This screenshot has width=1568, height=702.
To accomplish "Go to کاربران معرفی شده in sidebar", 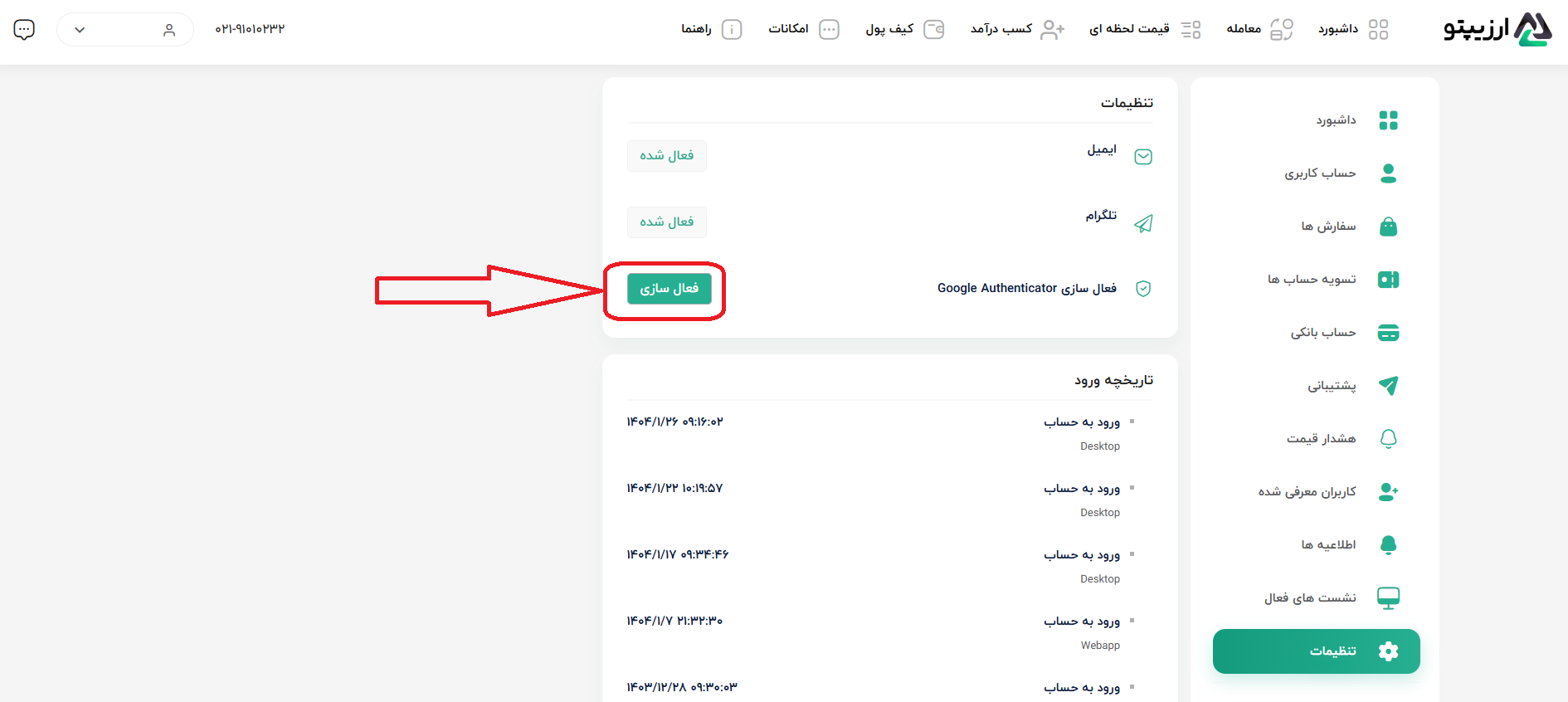I will 1307,492.
